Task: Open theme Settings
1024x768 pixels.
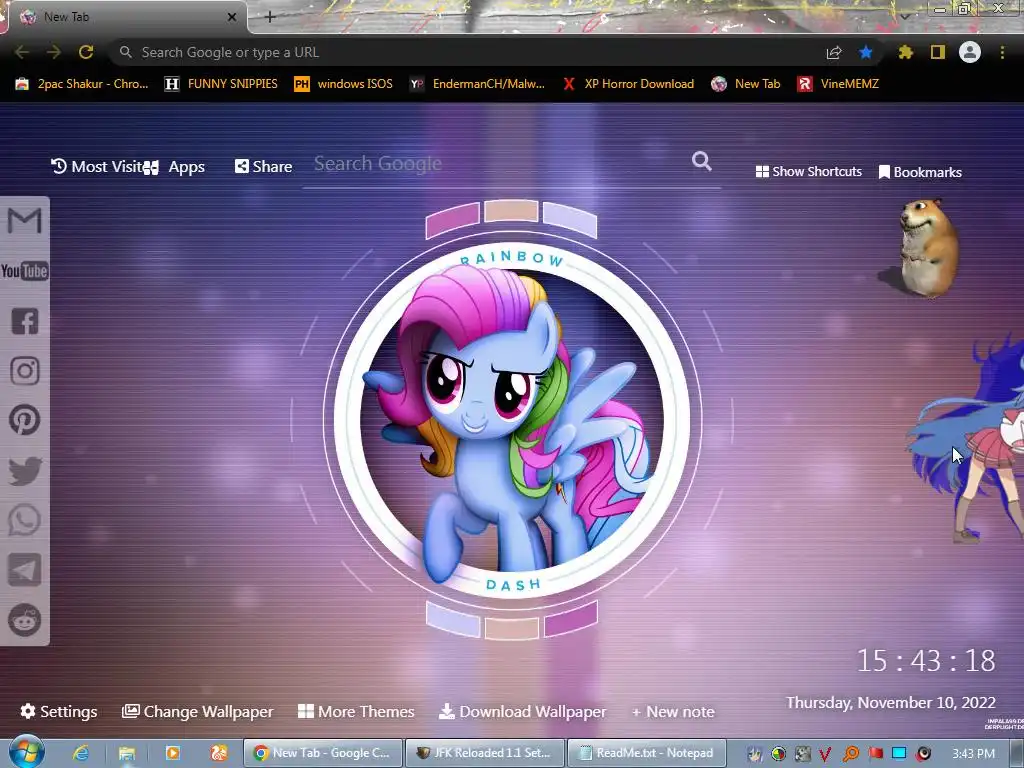Action: [x=59, y=711]
